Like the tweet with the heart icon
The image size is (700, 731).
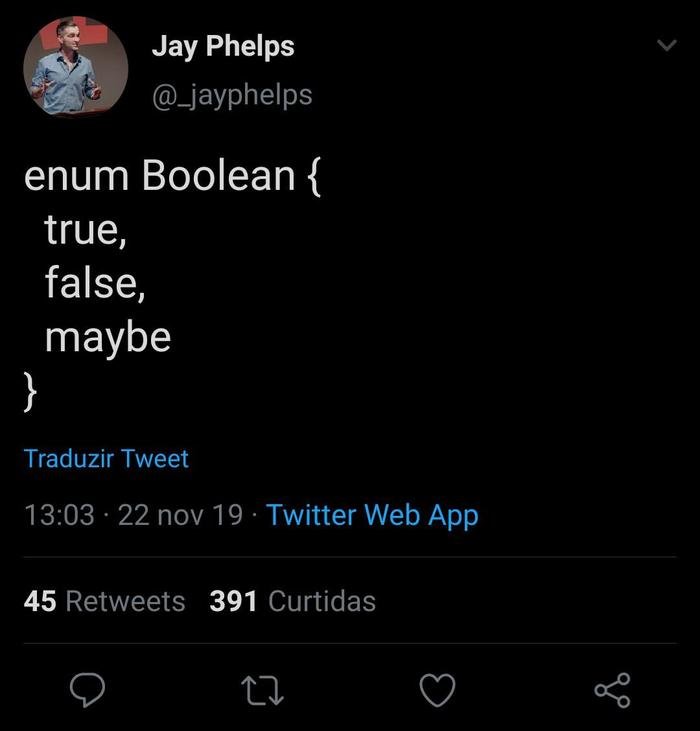(437, 689)
